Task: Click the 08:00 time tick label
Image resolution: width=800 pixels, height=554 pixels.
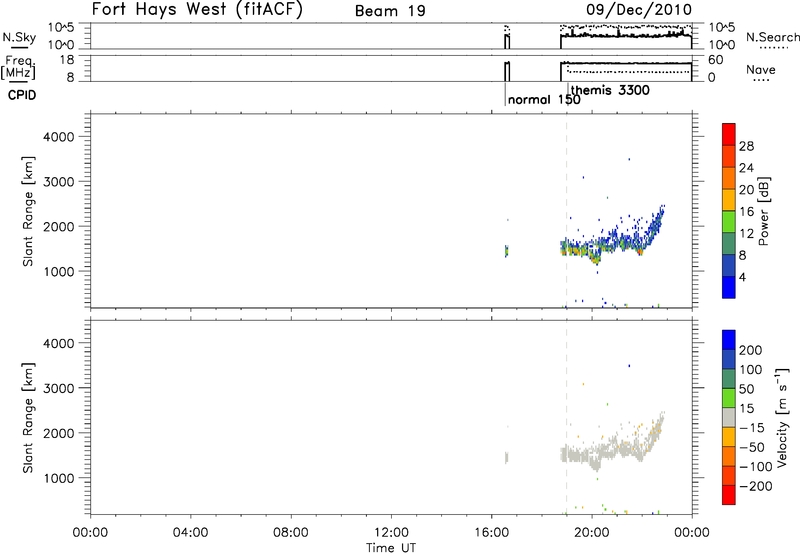Action: [290, 533]
